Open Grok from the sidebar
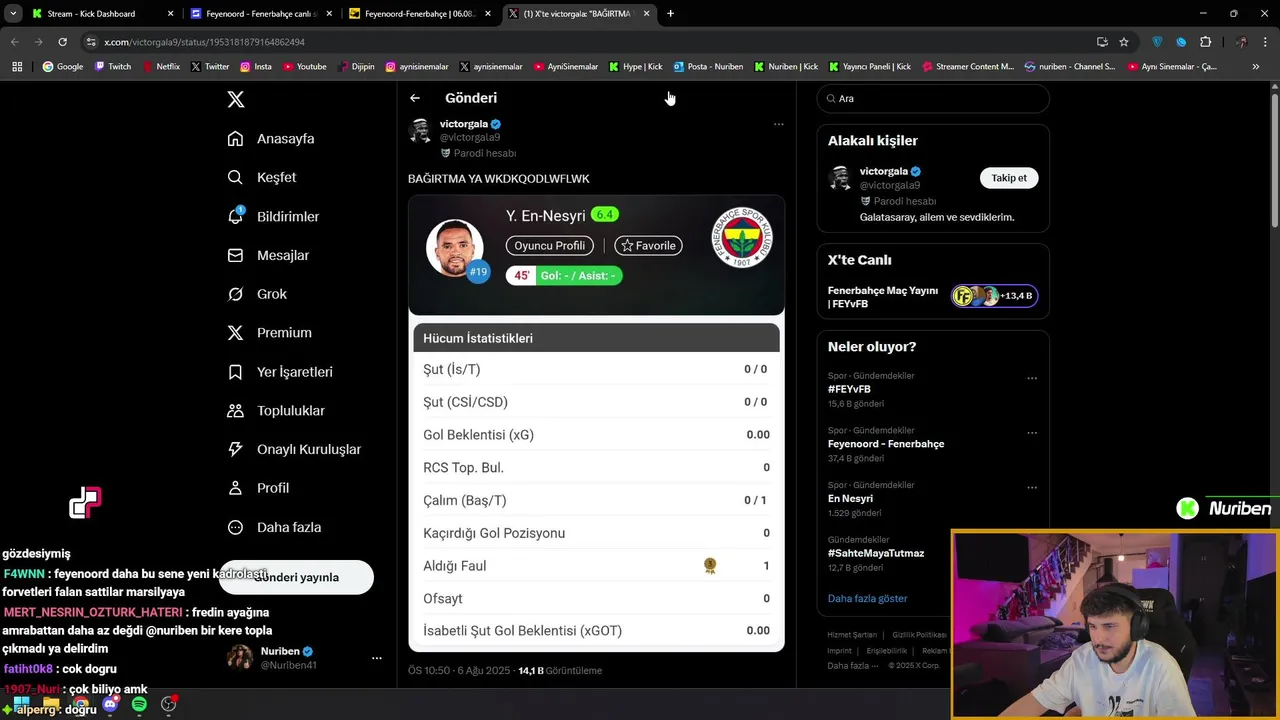1280x720 pixels. pos(257,294)
